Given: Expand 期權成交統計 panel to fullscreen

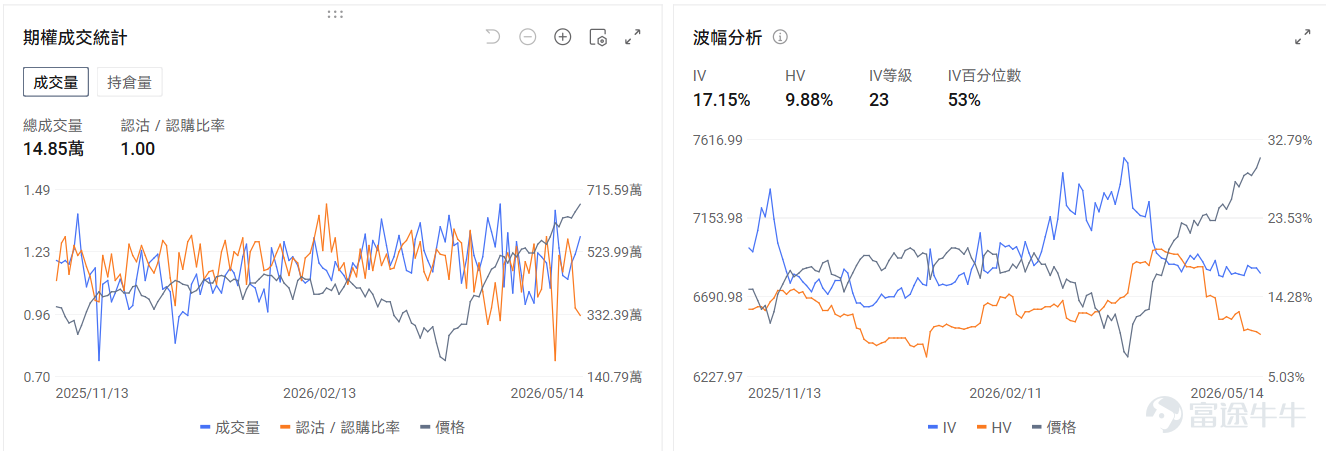Looking at the screenshot, I should pyautogui.click(x=633, y=37).
